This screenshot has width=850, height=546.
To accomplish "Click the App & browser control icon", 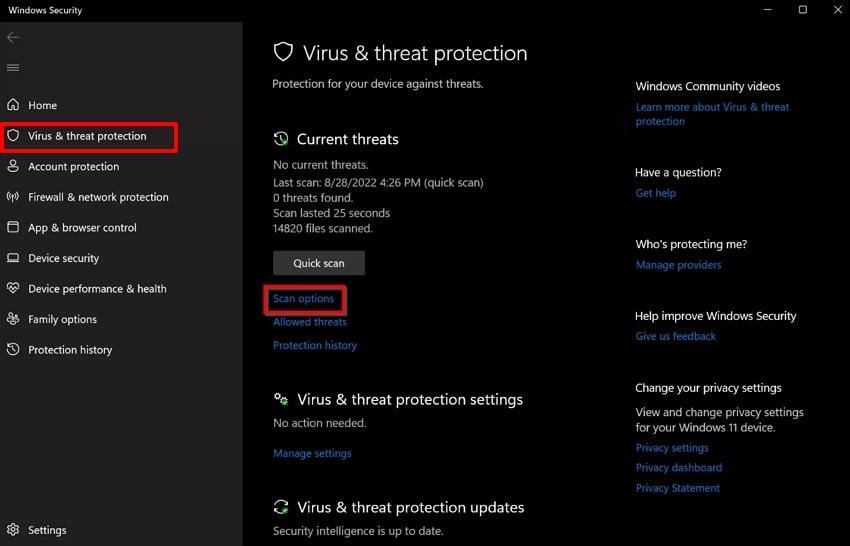I will (13, 228).
